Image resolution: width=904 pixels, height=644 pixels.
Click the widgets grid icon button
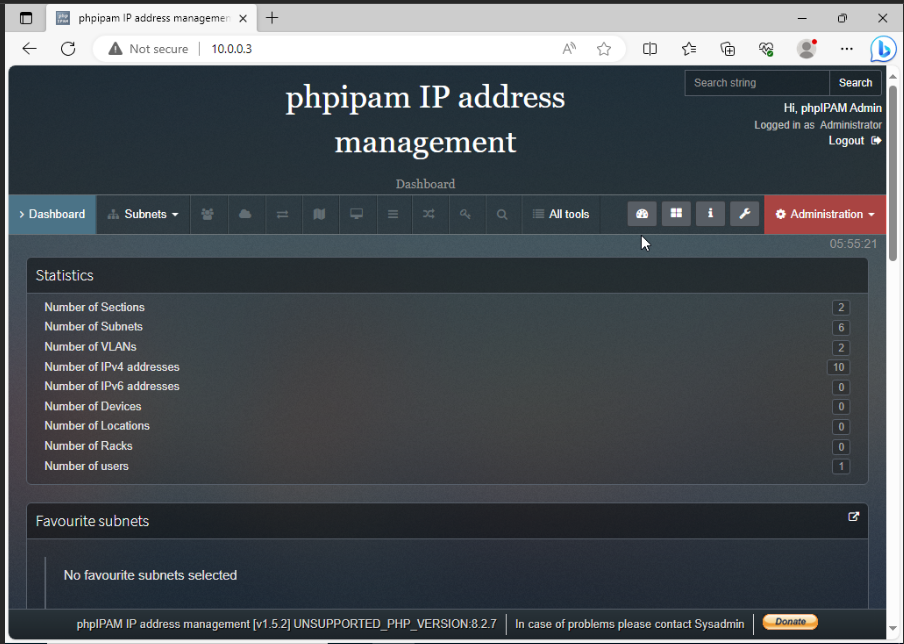pos(676,214)
